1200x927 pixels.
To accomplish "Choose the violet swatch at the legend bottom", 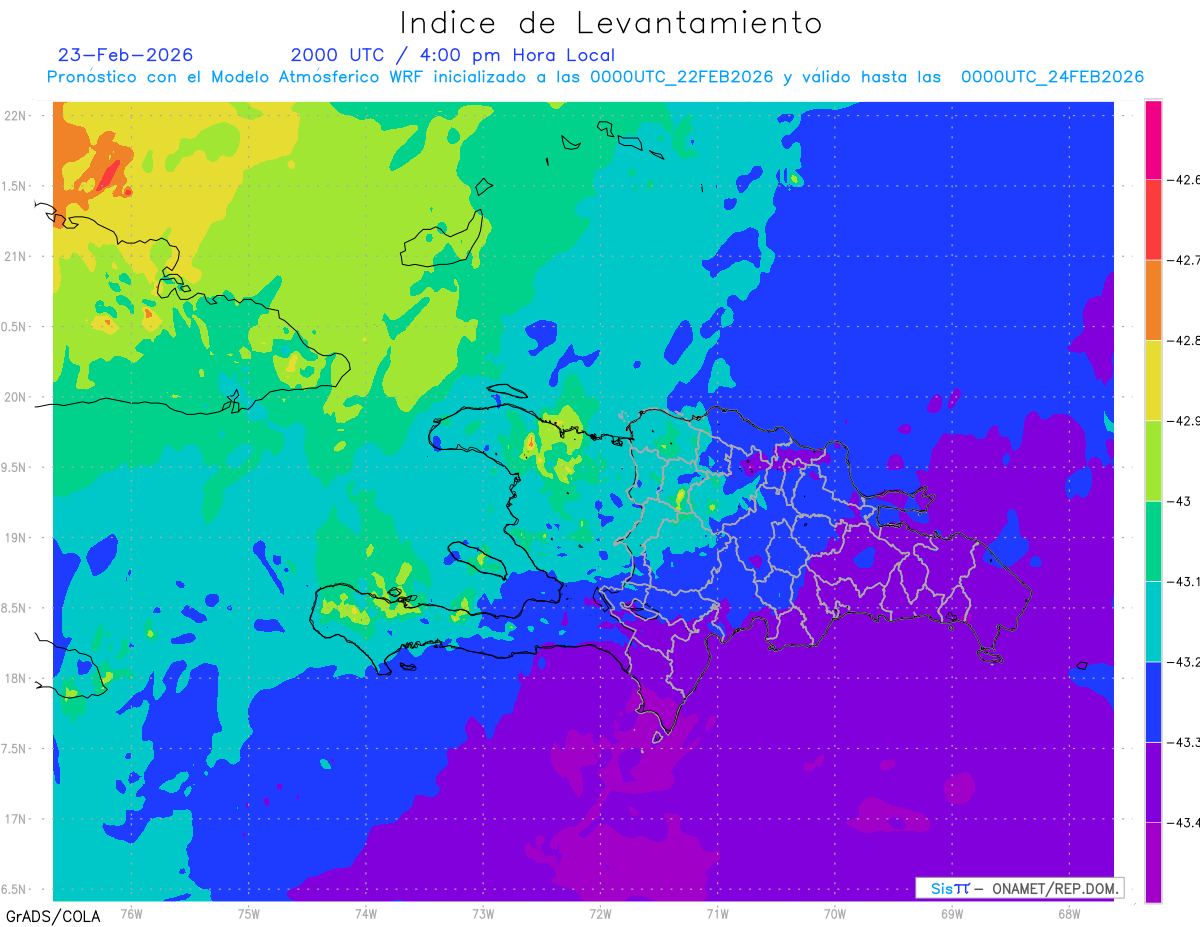I will click(x=1153, y=862).
